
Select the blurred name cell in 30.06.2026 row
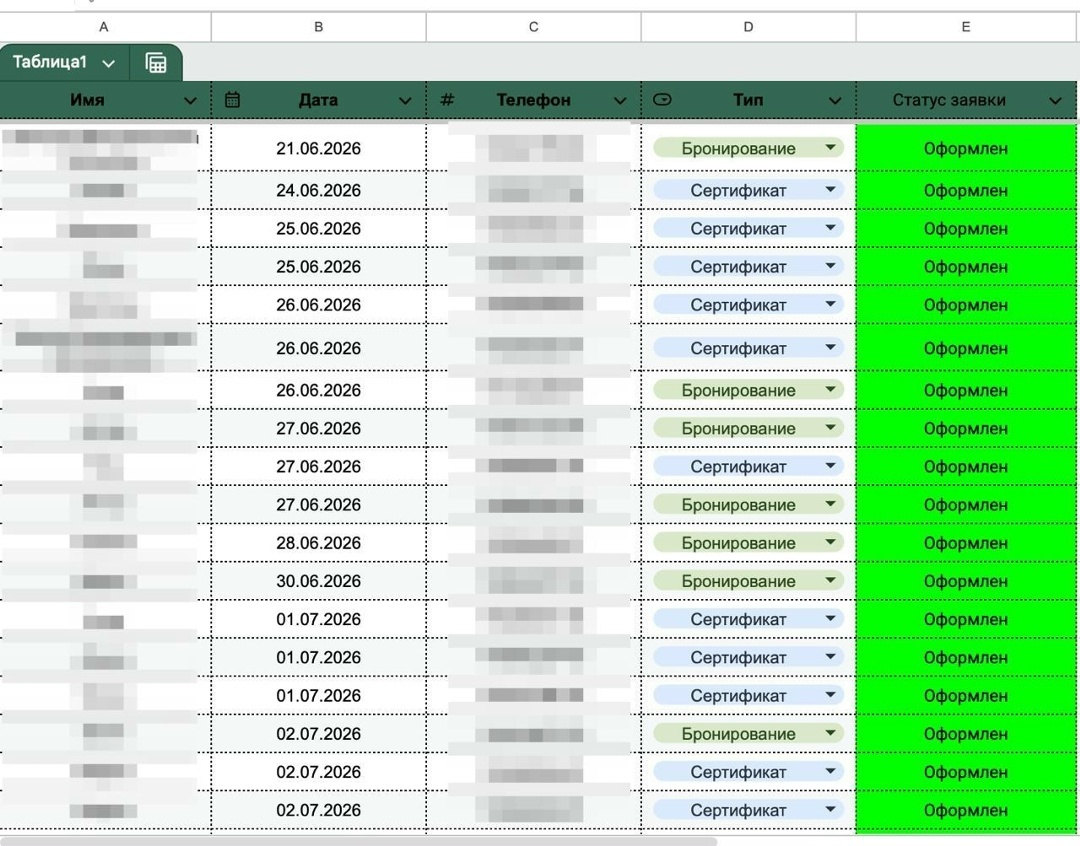pos(105,581)
